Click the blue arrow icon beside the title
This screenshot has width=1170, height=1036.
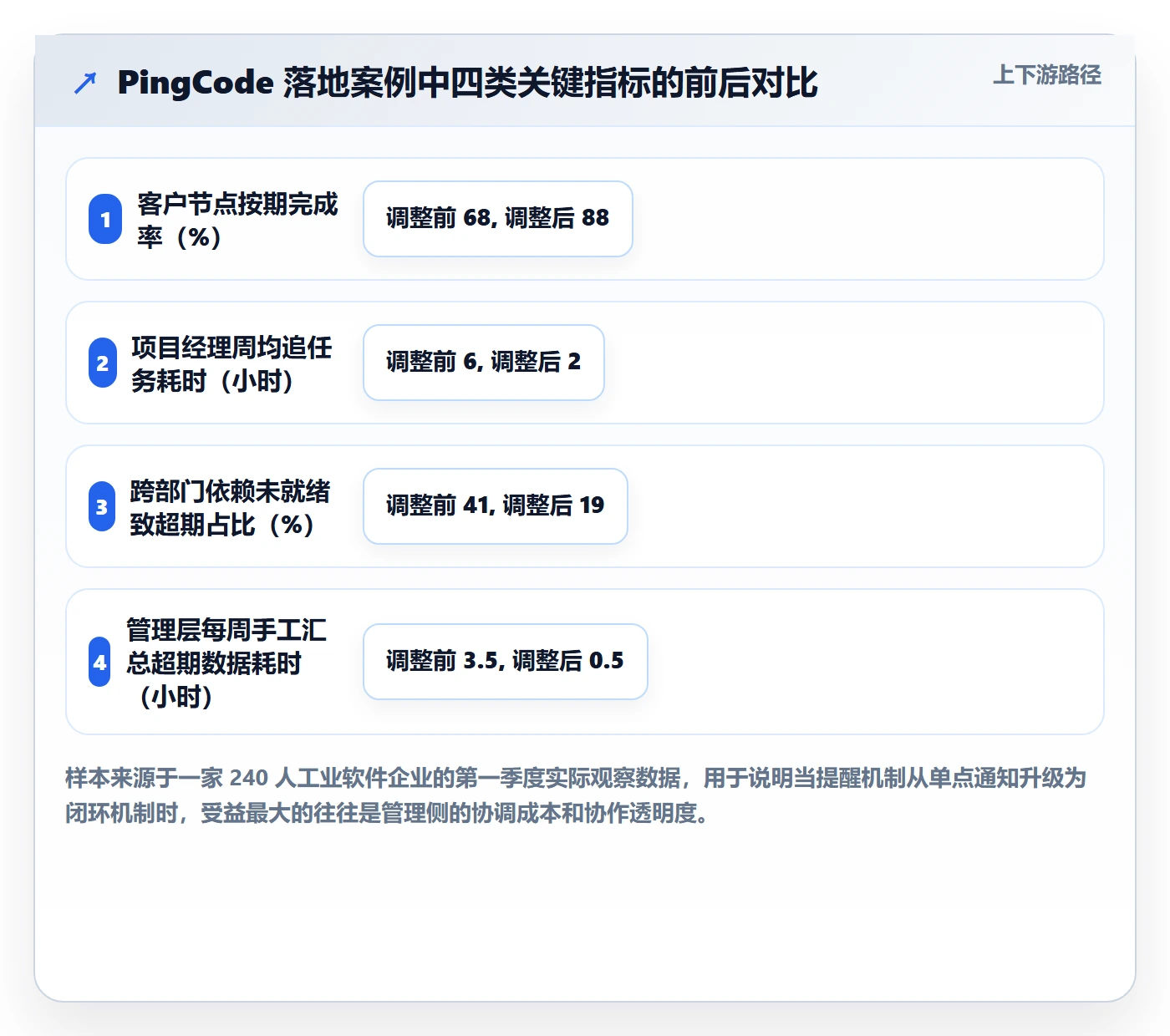(85, 83)
